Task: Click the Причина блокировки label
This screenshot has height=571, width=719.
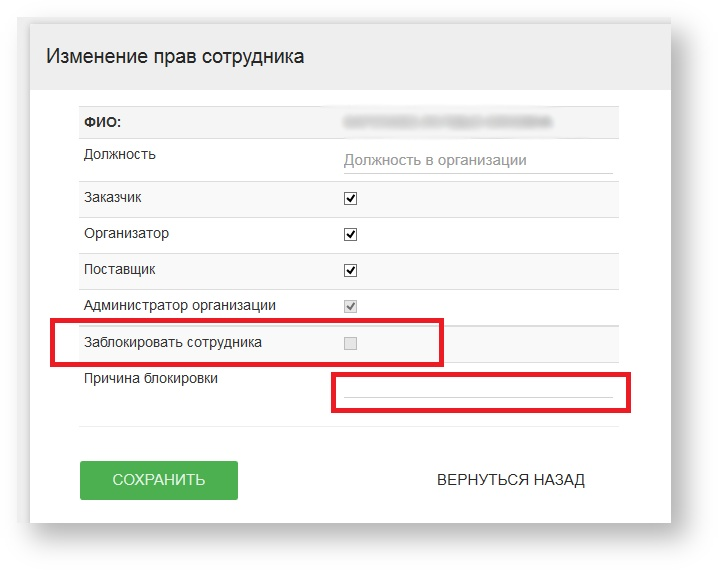Action: pyautogui.click(x=151, y=378)
